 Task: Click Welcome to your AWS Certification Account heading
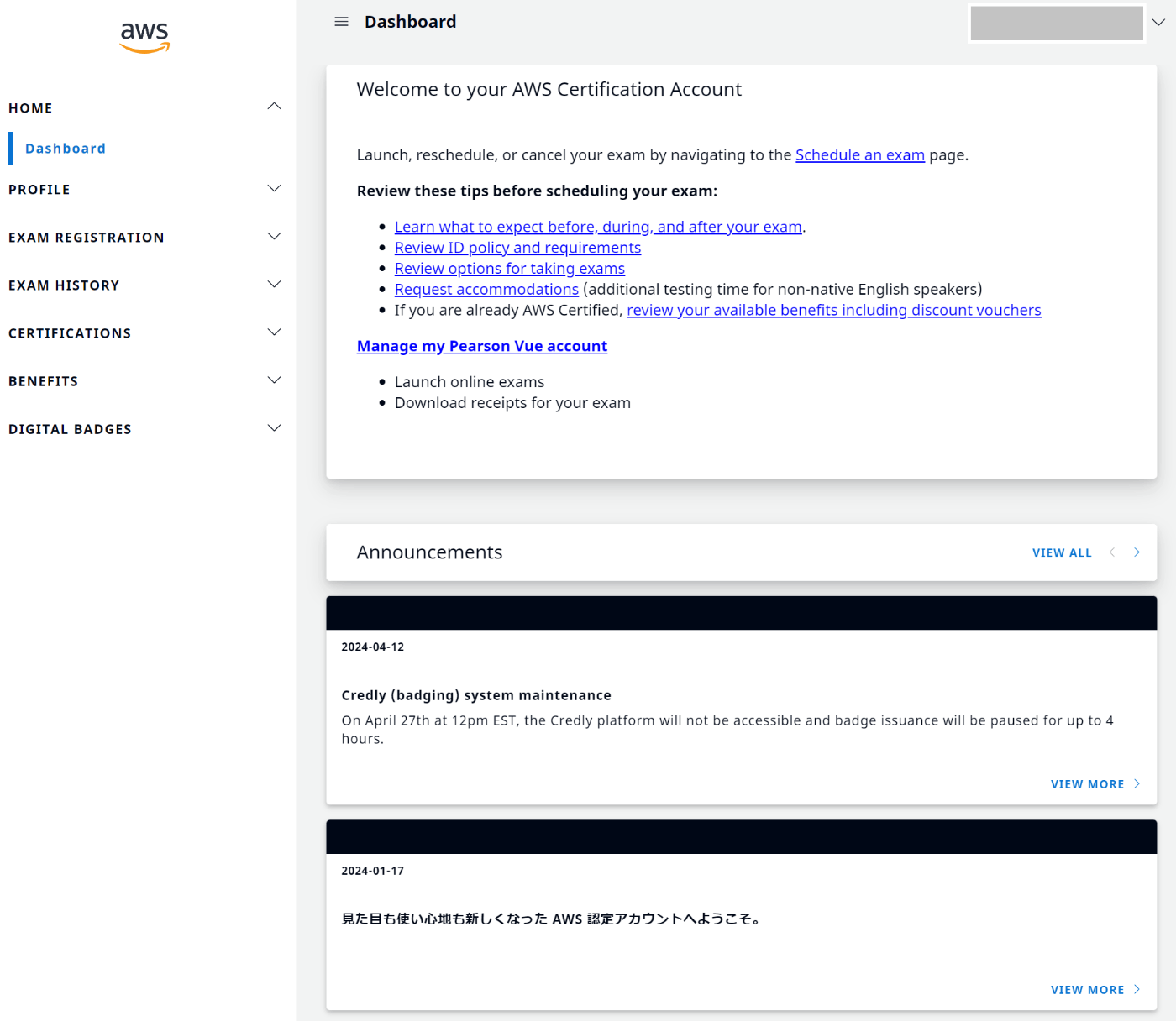[549, 89]
